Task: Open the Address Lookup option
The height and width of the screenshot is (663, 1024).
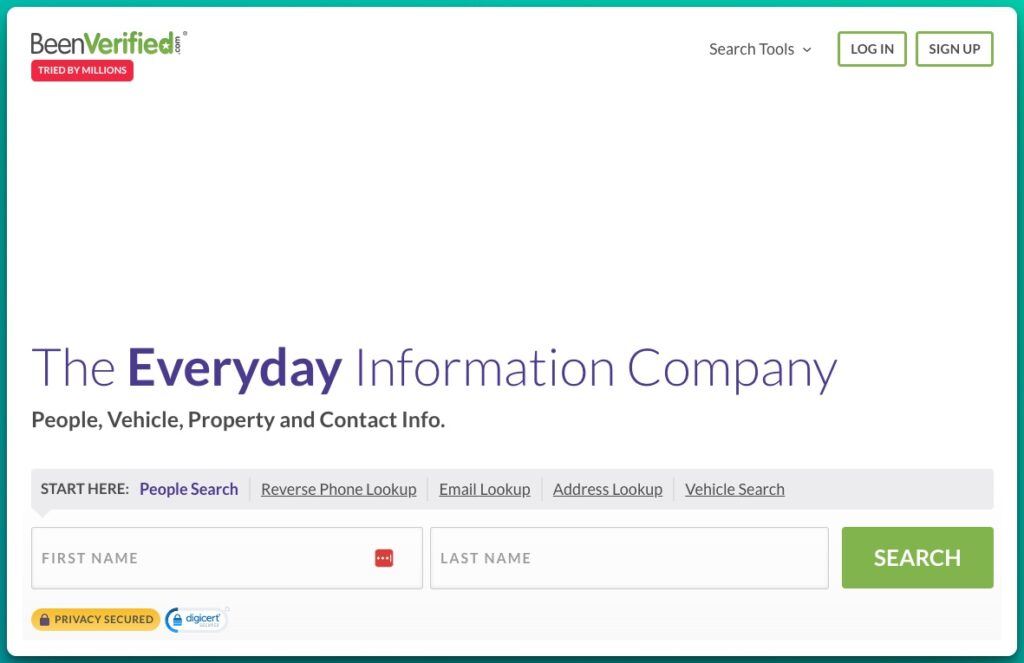Action: tap(607, 489)
